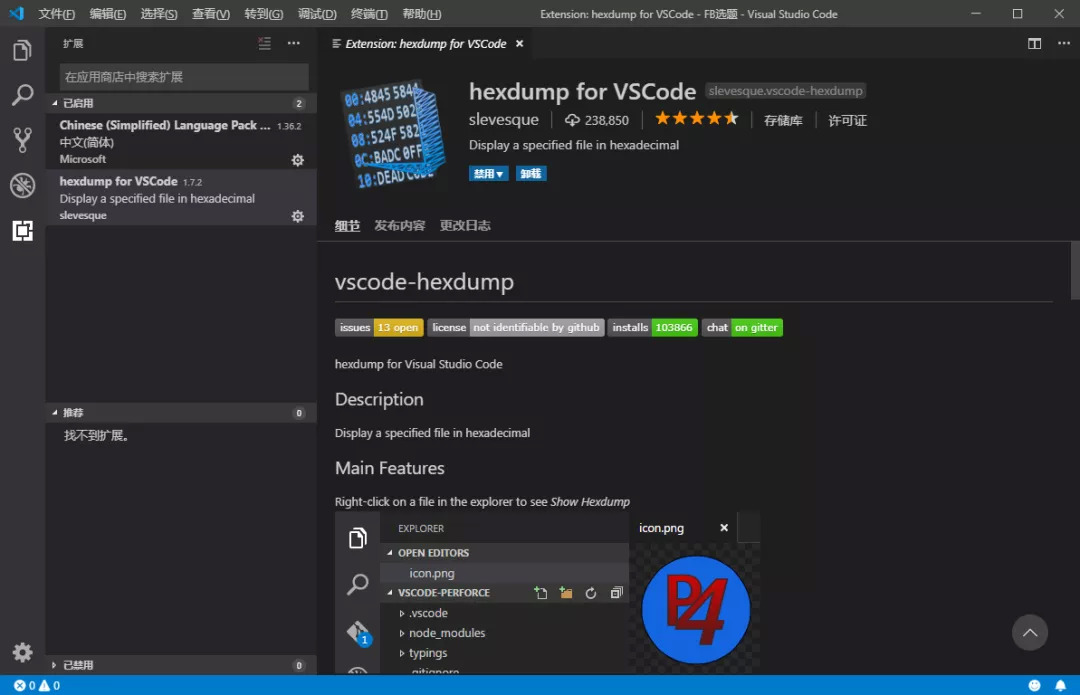This screenshot has height=695, width=1080.
Task: Click the VS Code logo in title bar
Action: point(17,14)
